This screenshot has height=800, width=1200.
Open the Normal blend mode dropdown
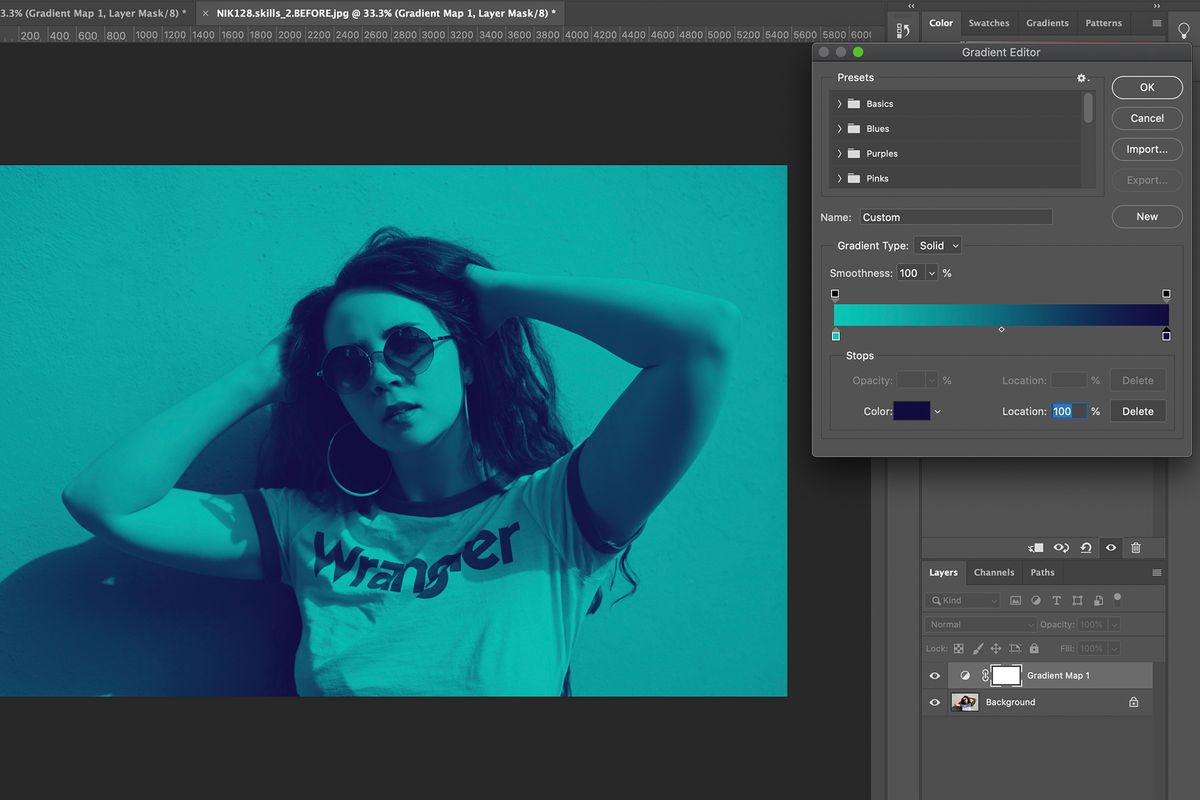[x=980, y=625]
